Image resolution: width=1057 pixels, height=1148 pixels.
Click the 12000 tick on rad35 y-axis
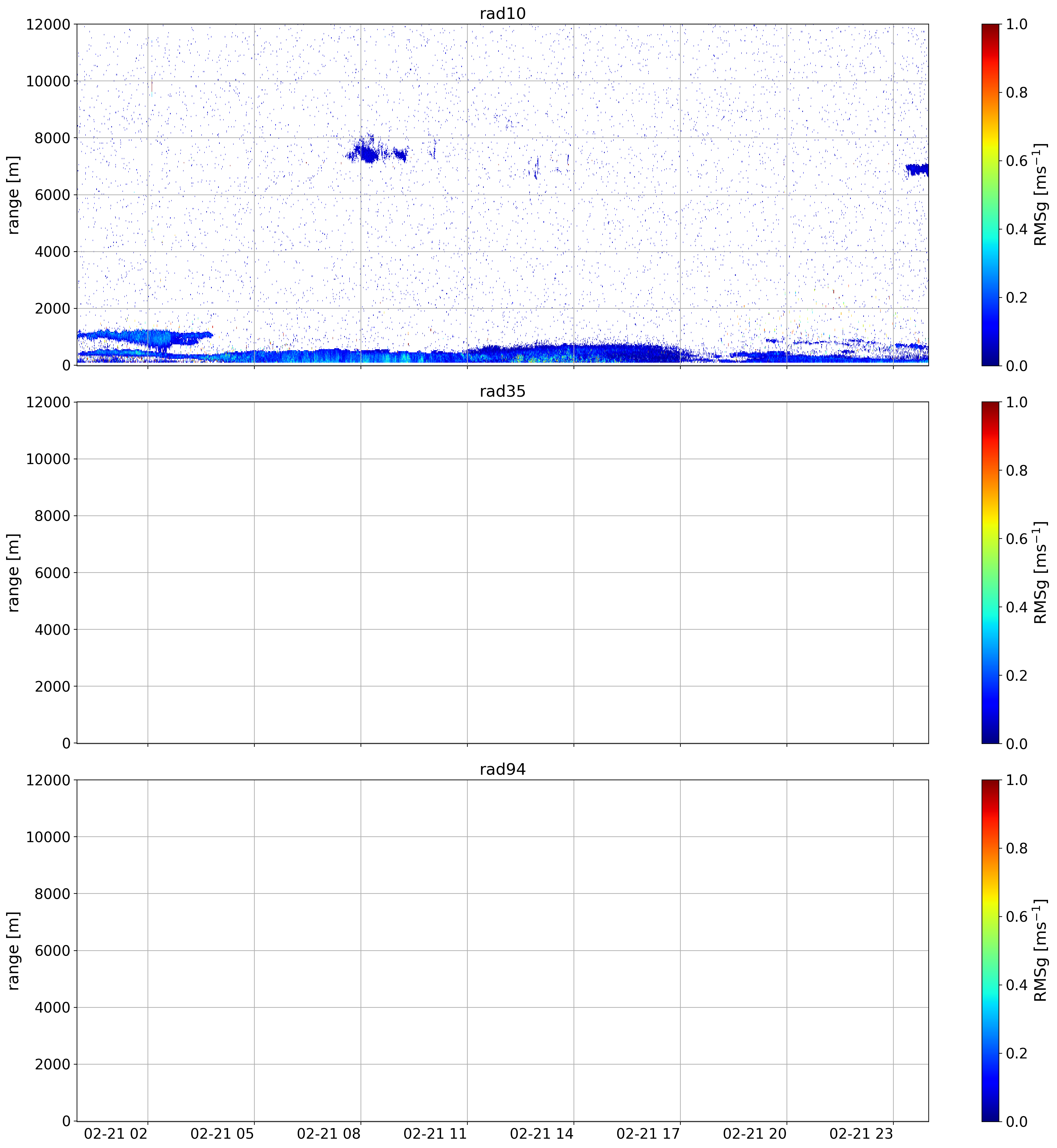[x=48, y=402]
